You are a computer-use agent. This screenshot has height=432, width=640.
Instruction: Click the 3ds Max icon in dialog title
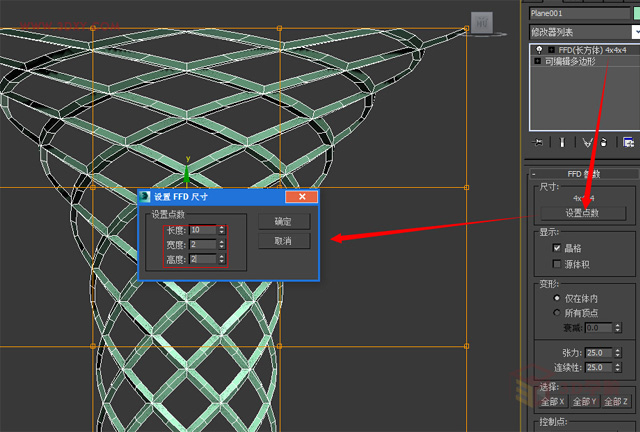coord(145,196)
